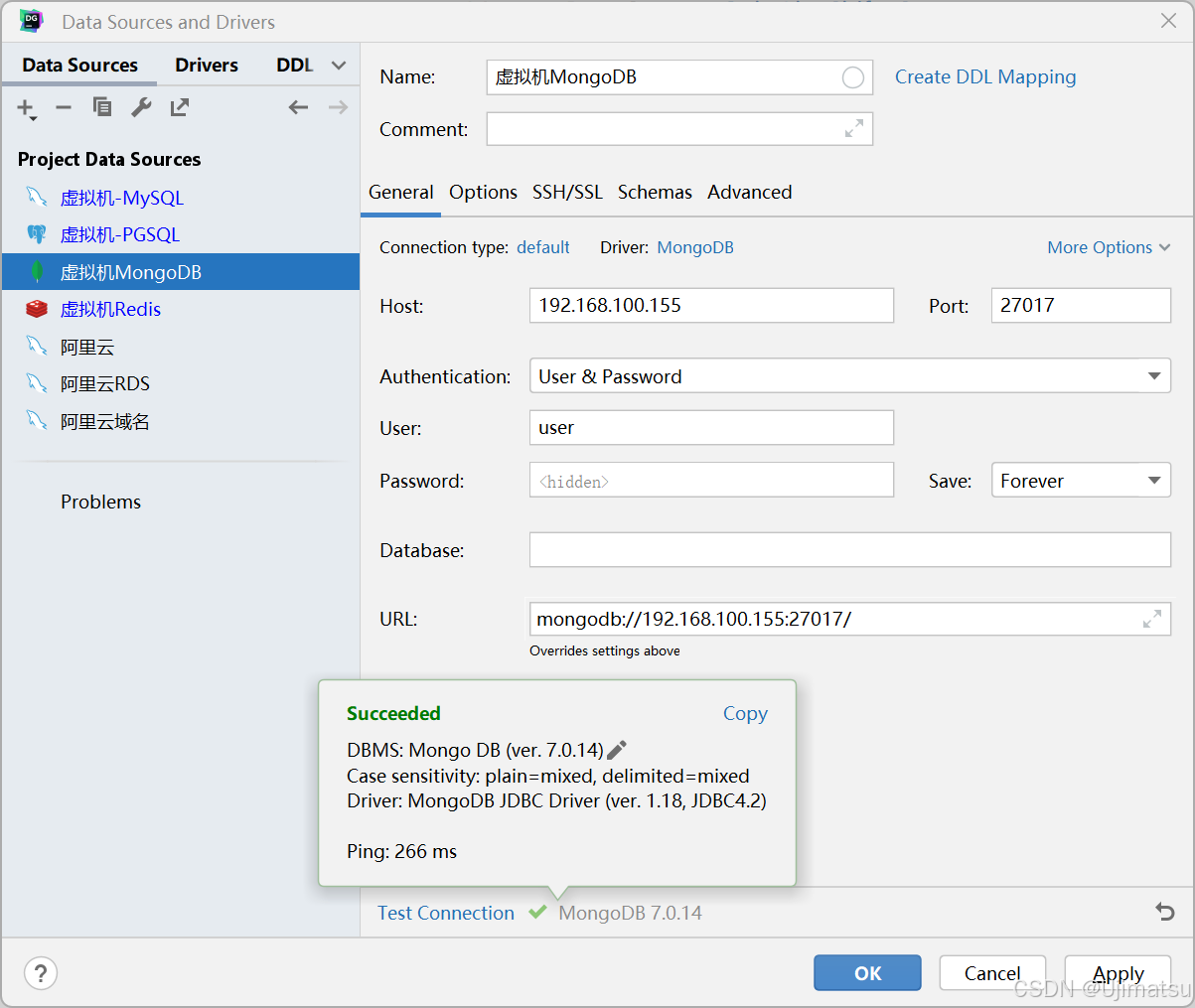Open Save password dropdown Forever

(x=1081, y=480)
